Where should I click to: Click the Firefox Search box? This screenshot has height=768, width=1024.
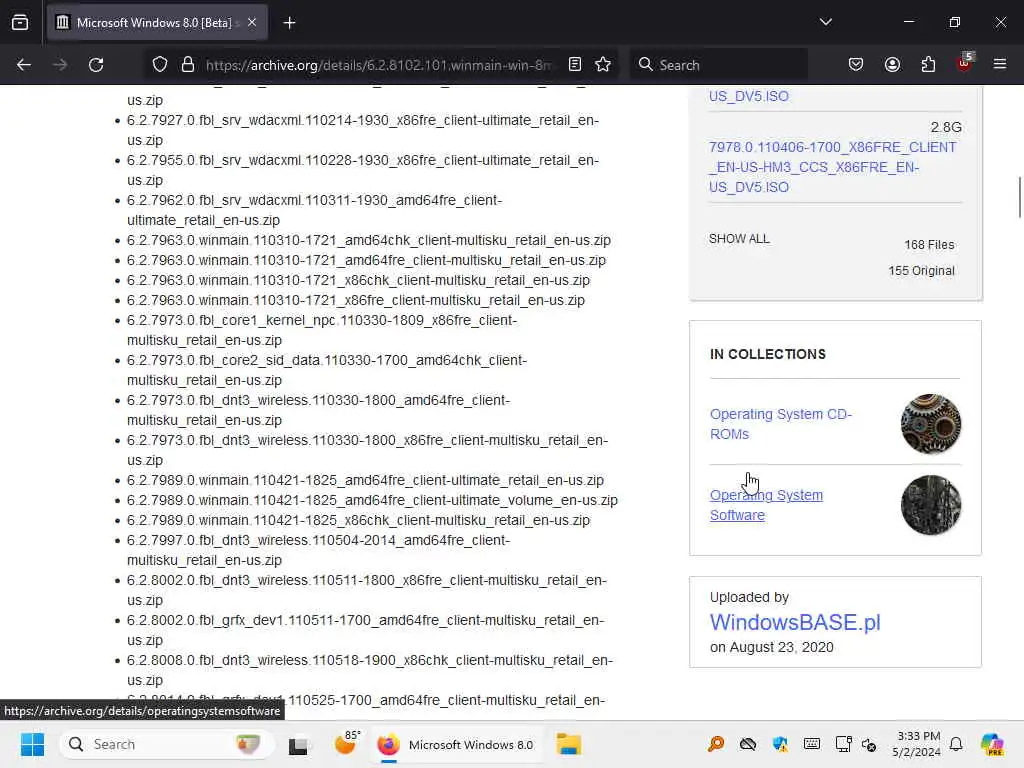click(x=718, y=65)
